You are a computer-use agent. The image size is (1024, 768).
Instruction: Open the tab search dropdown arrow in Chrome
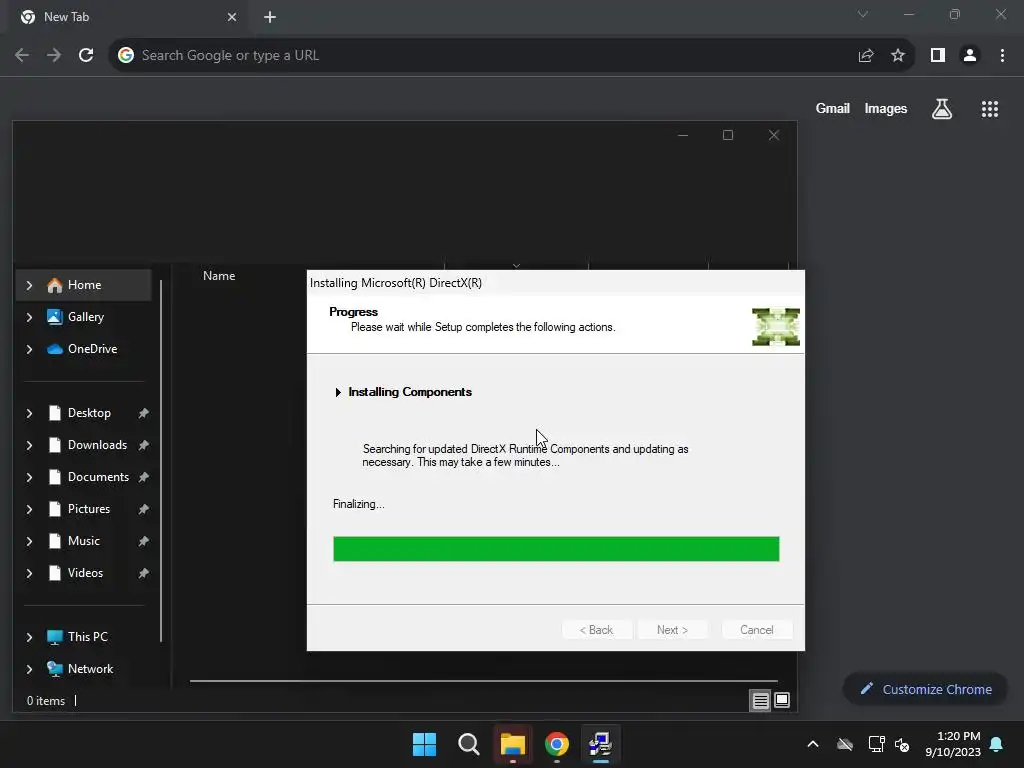tap(863, 14)
